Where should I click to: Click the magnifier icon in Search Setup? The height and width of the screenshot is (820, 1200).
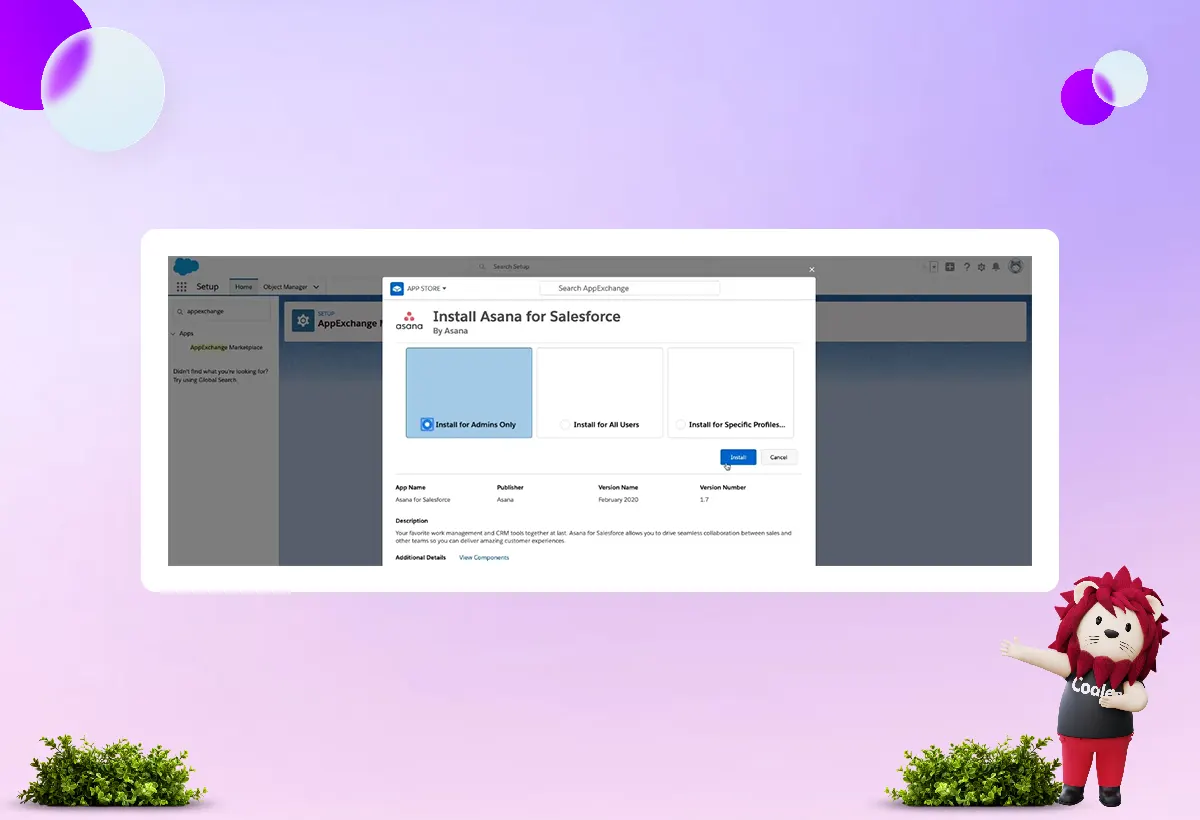click(x=483, y=267)
